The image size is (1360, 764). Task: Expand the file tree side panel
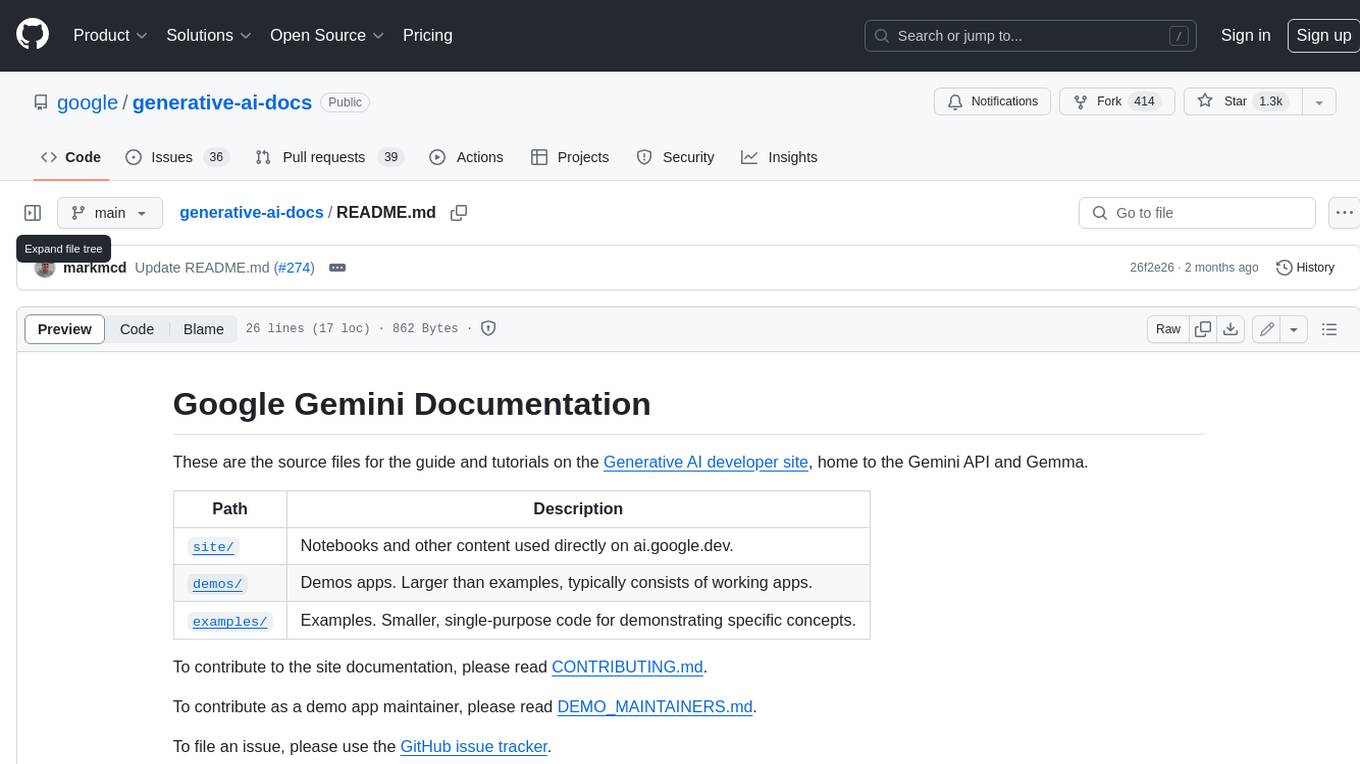(x=33, y=213)
